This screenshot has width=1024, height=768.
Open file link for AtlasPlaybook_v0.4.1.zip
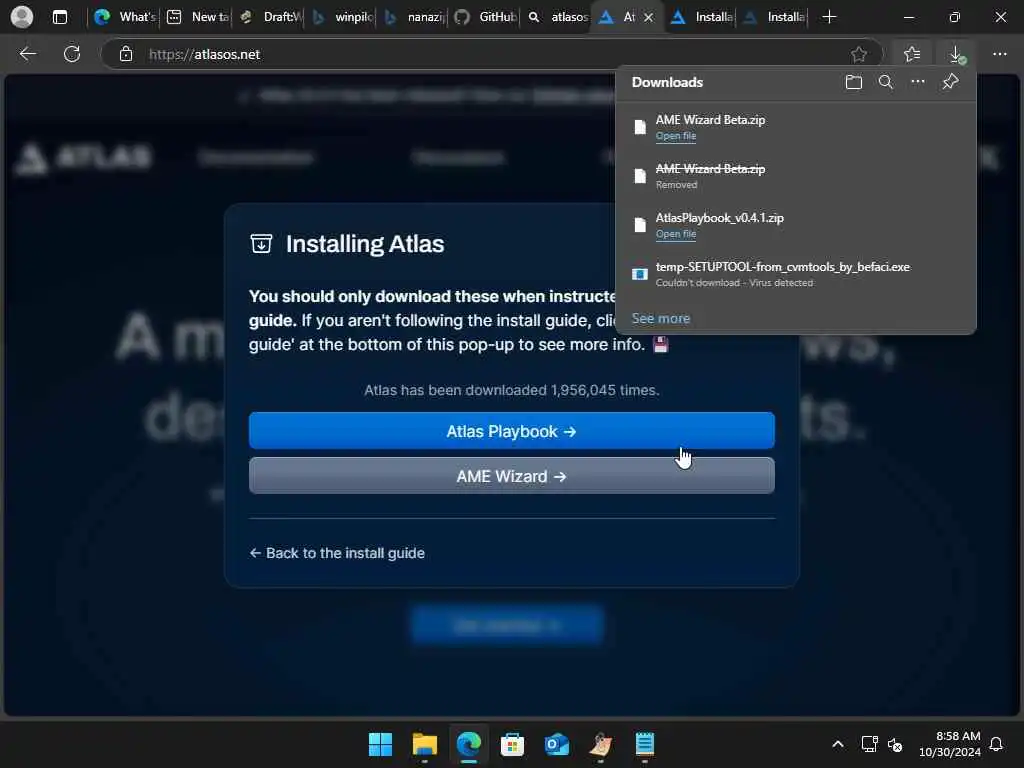(675, 234)
